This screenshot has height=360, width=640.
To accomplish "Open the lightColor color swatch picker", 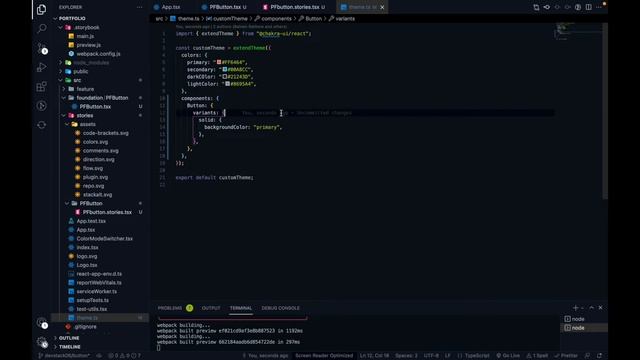I will [x=228, y=84].
